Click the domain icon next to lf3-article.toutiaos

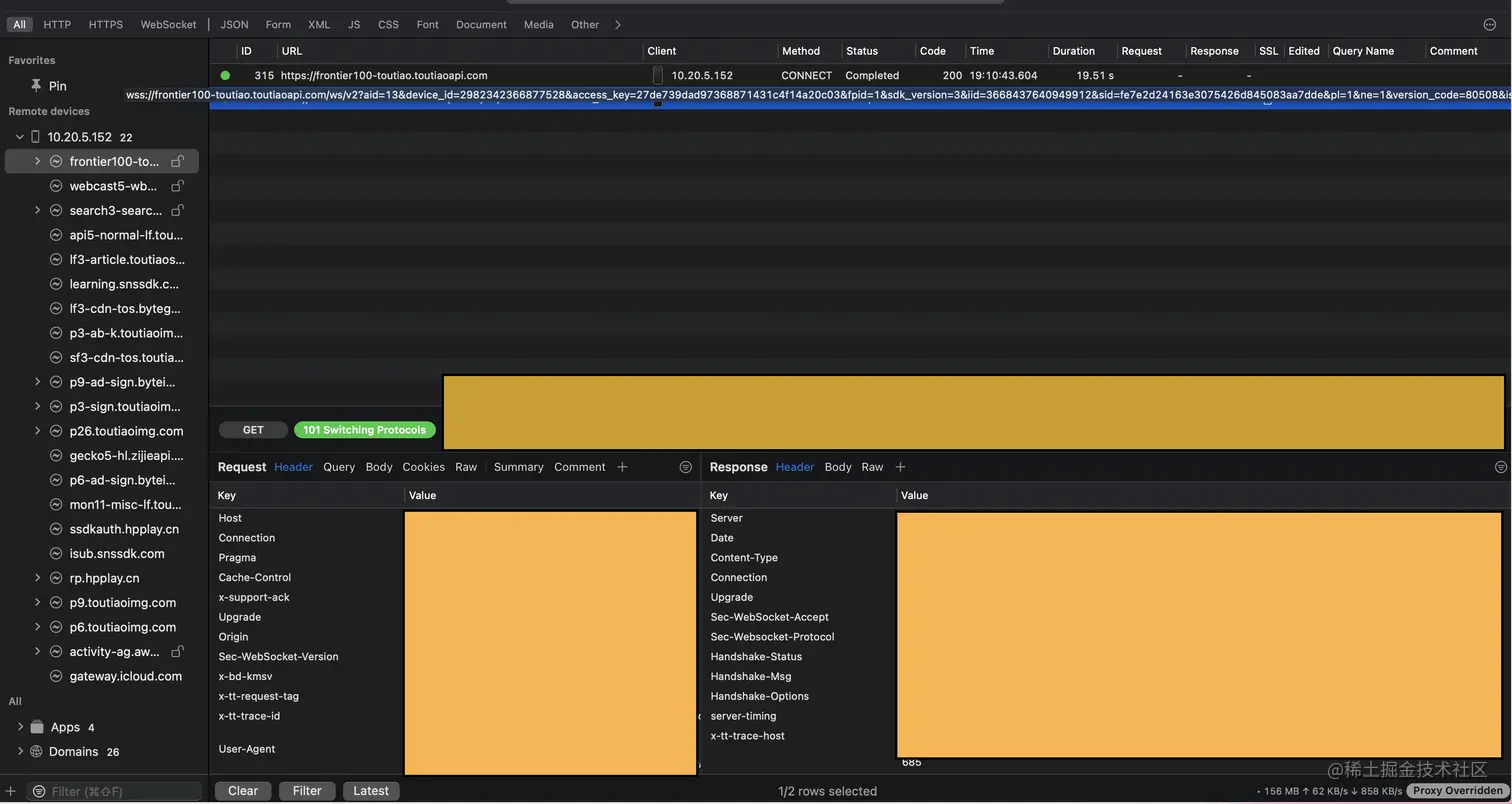pos(56,260)
